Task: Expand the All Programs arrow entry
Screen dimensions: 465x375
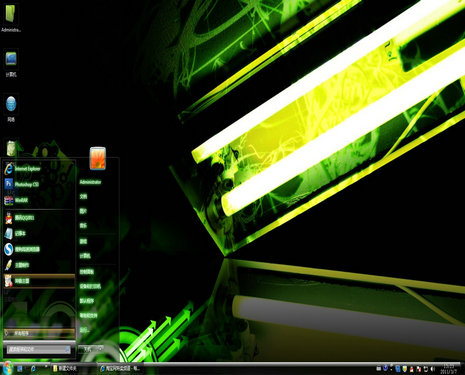Action: coord(39,333)
